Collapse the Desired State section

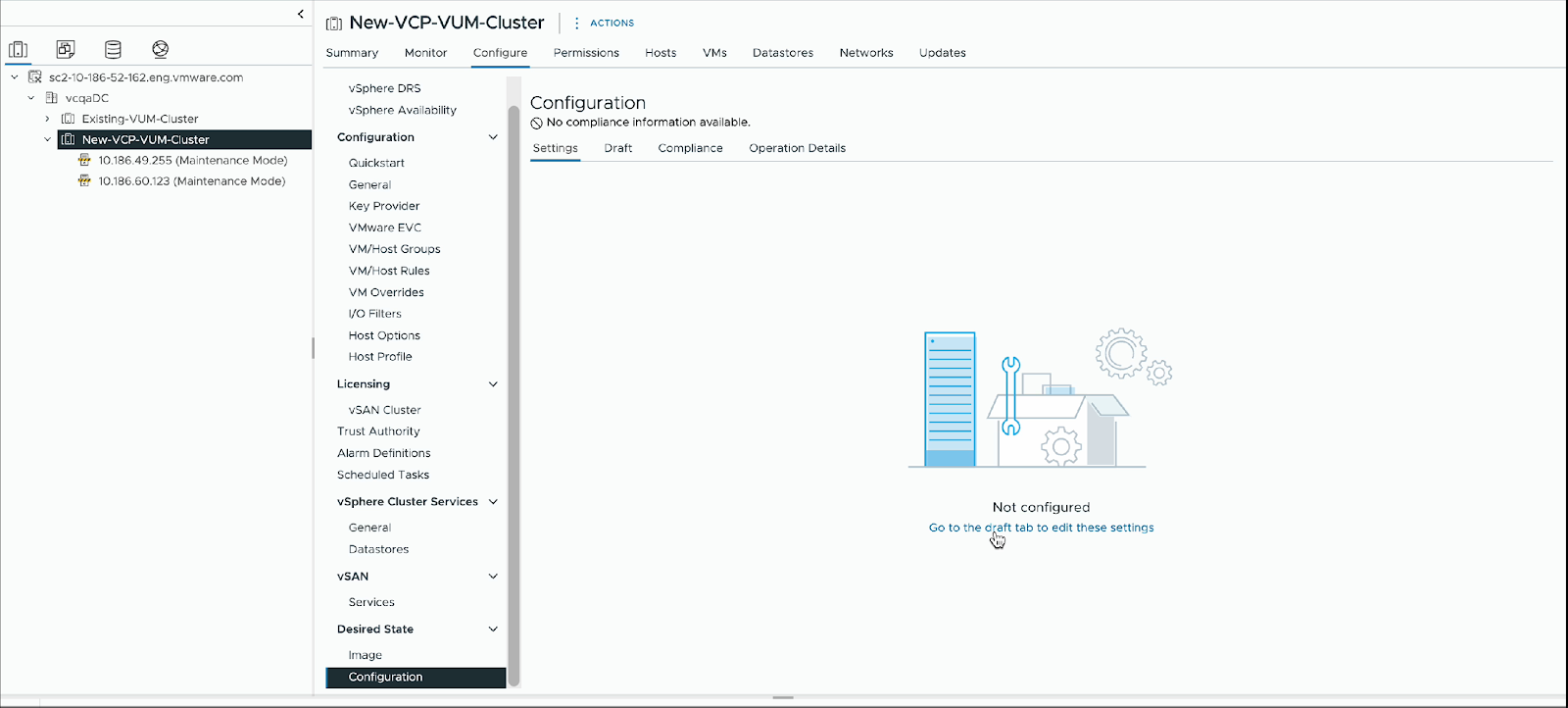(493, 630)
